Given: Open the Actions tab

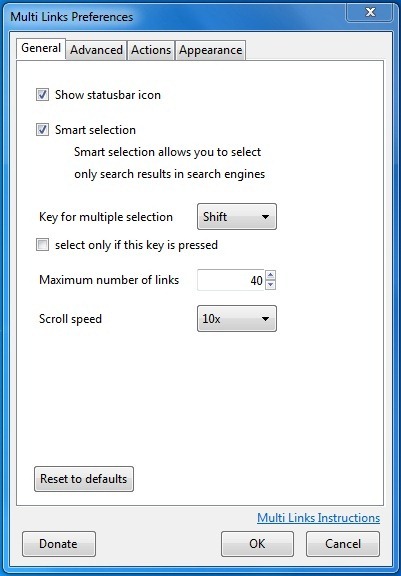Looking at the screenshot, I should (151, 50).
